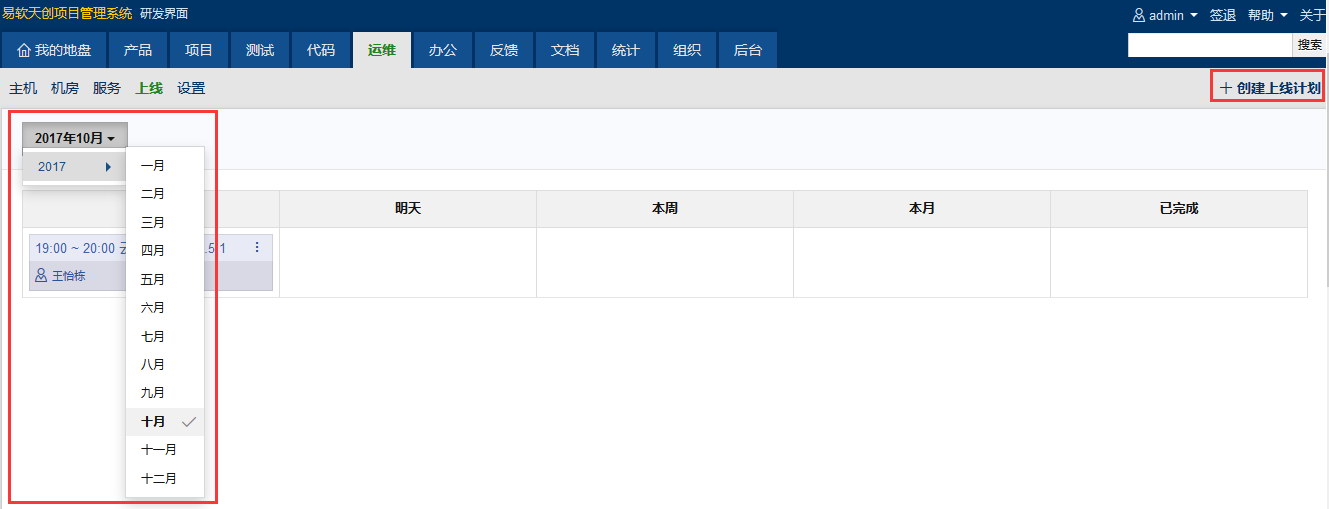Expand the 2017年10月 date dropdown
This screenshot has width=1329, height=509.
75,139
